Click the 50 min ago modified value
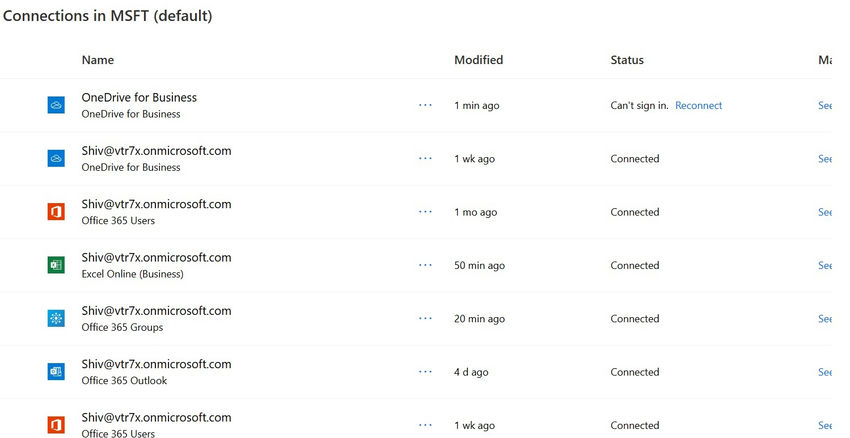850x438 pixels. 480,266
